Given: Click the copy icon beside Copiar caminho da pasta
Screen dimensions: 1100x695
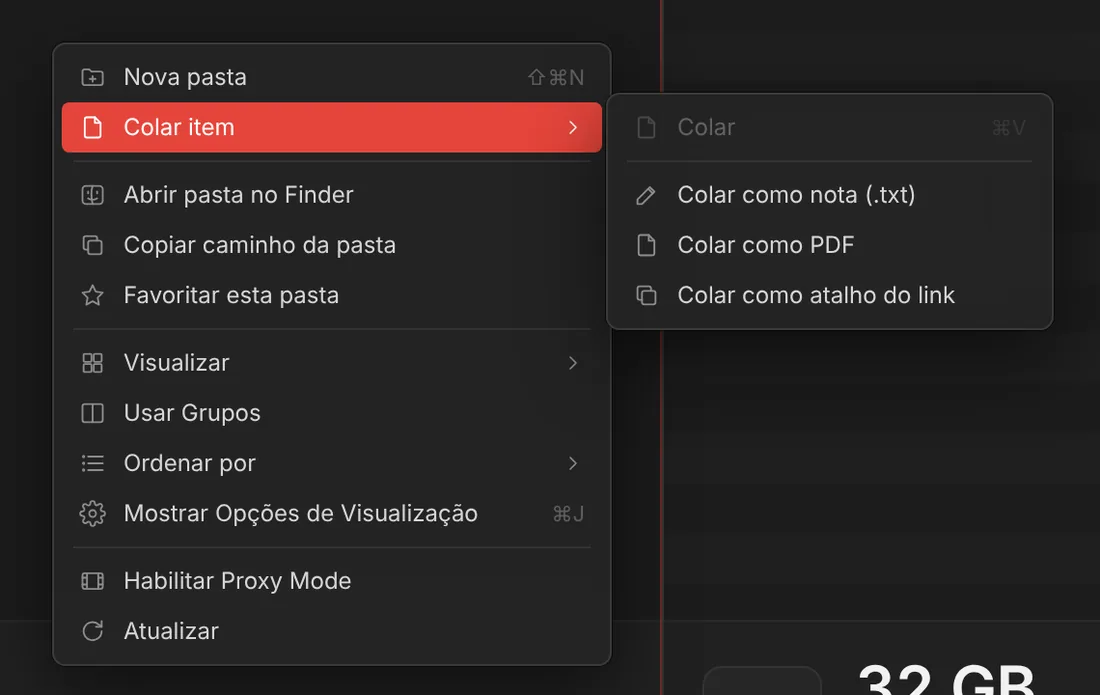Looking at the screenshot, I should click(93, 245).
